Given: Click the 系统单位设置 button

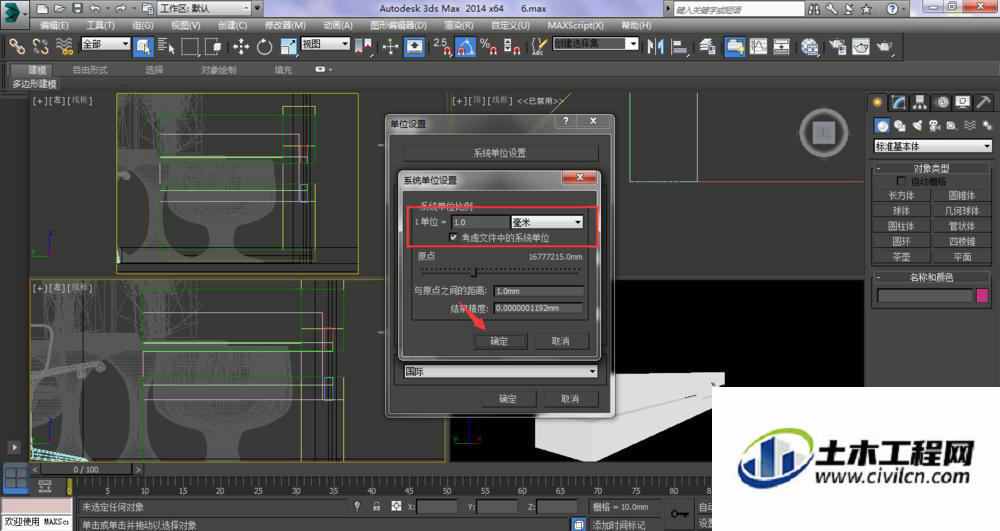Looking at the screenshot, I should coord(501,153).
